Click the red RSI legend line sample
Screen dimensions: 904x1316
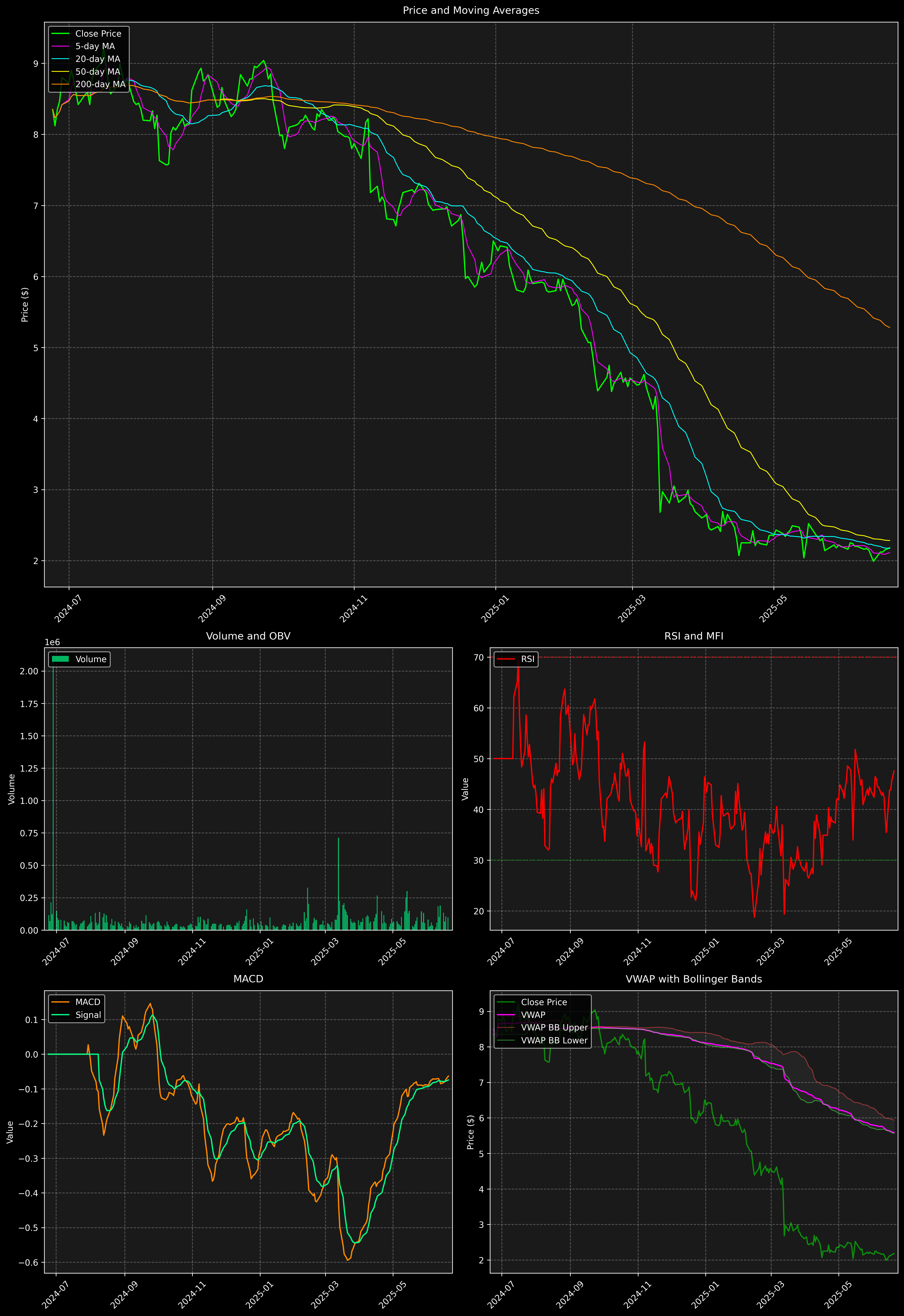pos(506,659)
